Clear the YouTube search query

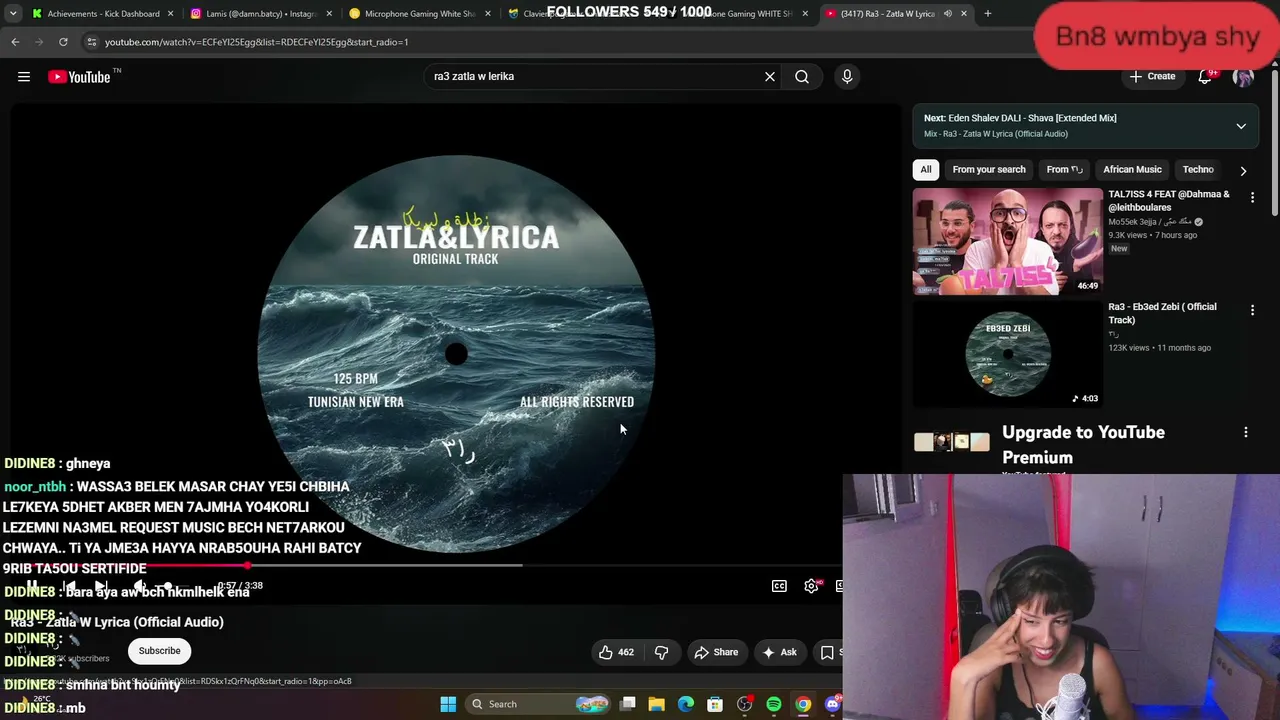click(x=770, y=77)
